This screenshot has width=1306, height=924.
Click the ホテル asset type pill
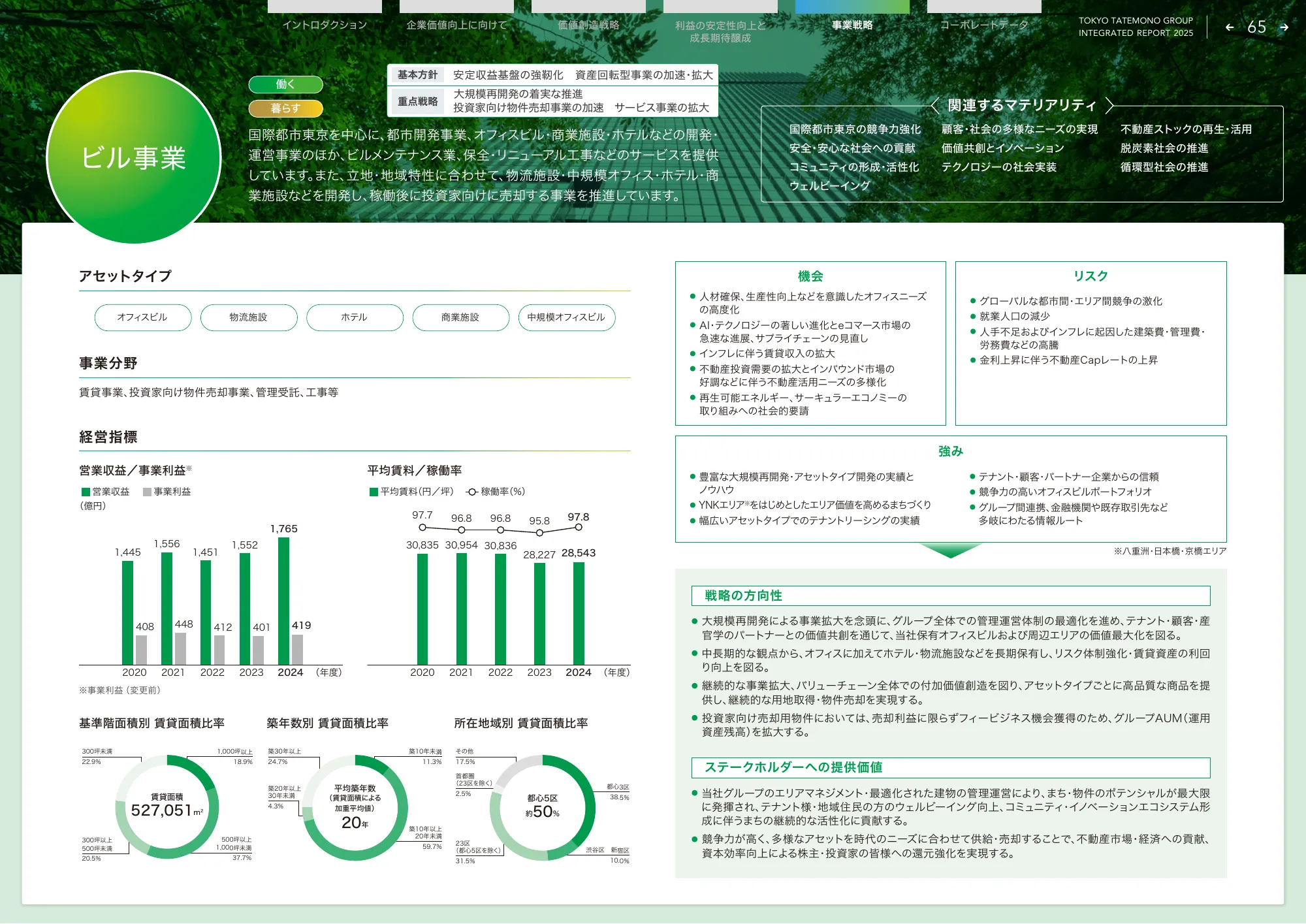354,317
